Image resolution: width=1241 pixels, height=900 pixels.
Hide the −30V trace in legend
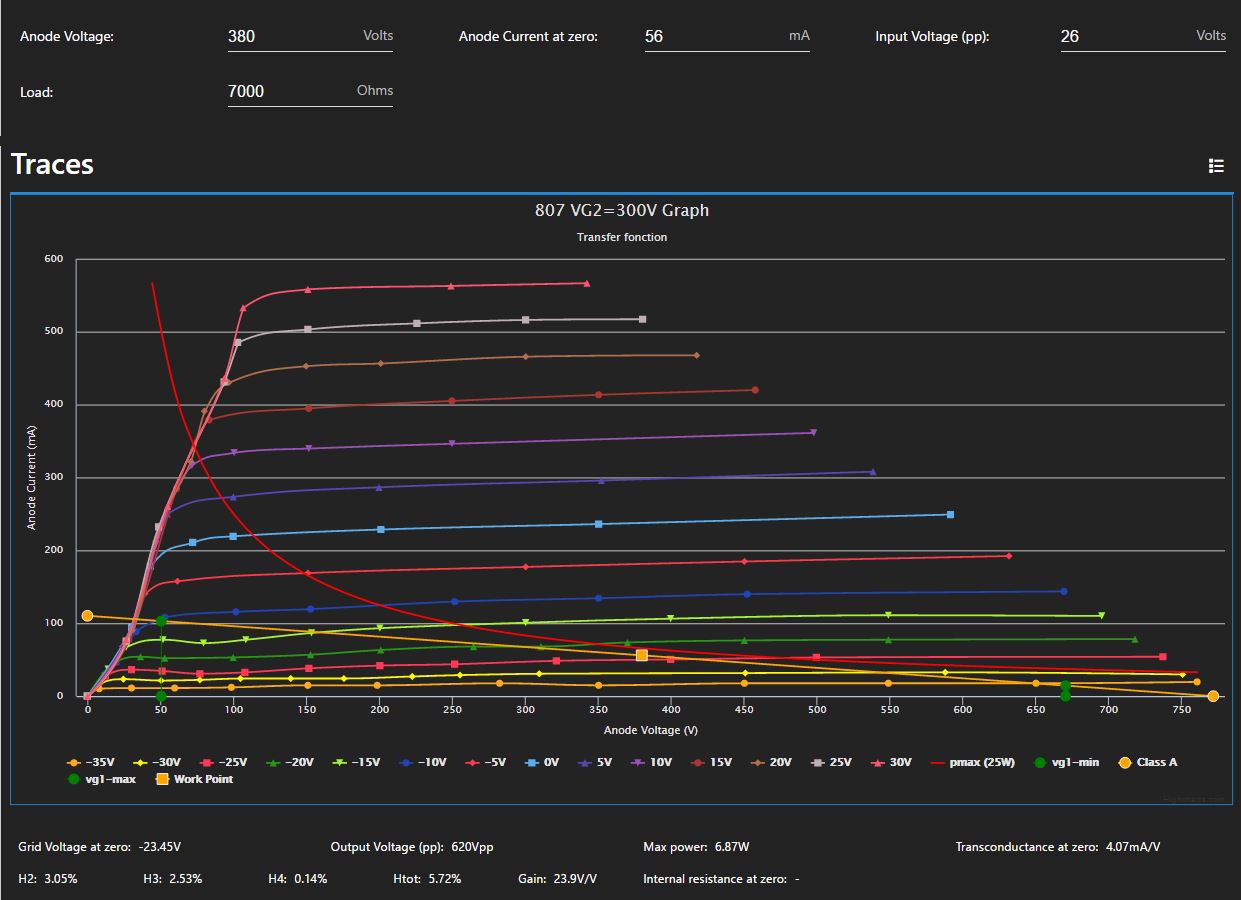coord(157,762)
